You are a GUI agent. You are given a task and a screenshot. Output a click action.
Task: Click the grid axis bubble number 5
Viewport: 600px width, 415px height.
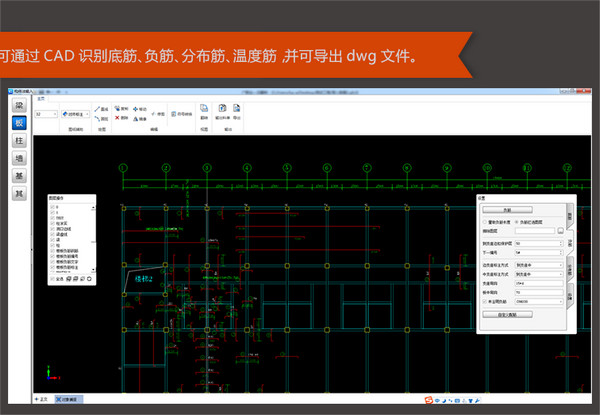[x=287, y=168]
